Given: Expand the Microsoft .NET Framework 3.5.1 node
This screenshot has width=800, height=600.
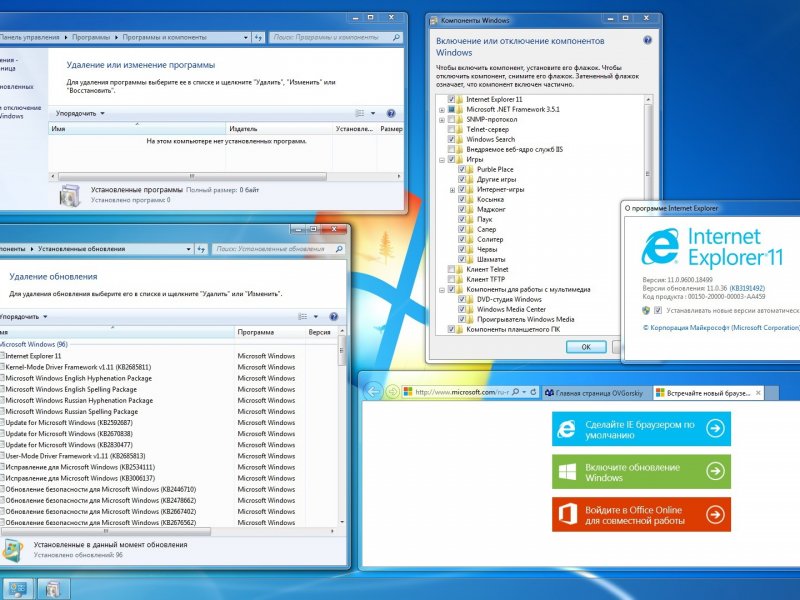Looking at the screenshot, I should coord(442,110).
